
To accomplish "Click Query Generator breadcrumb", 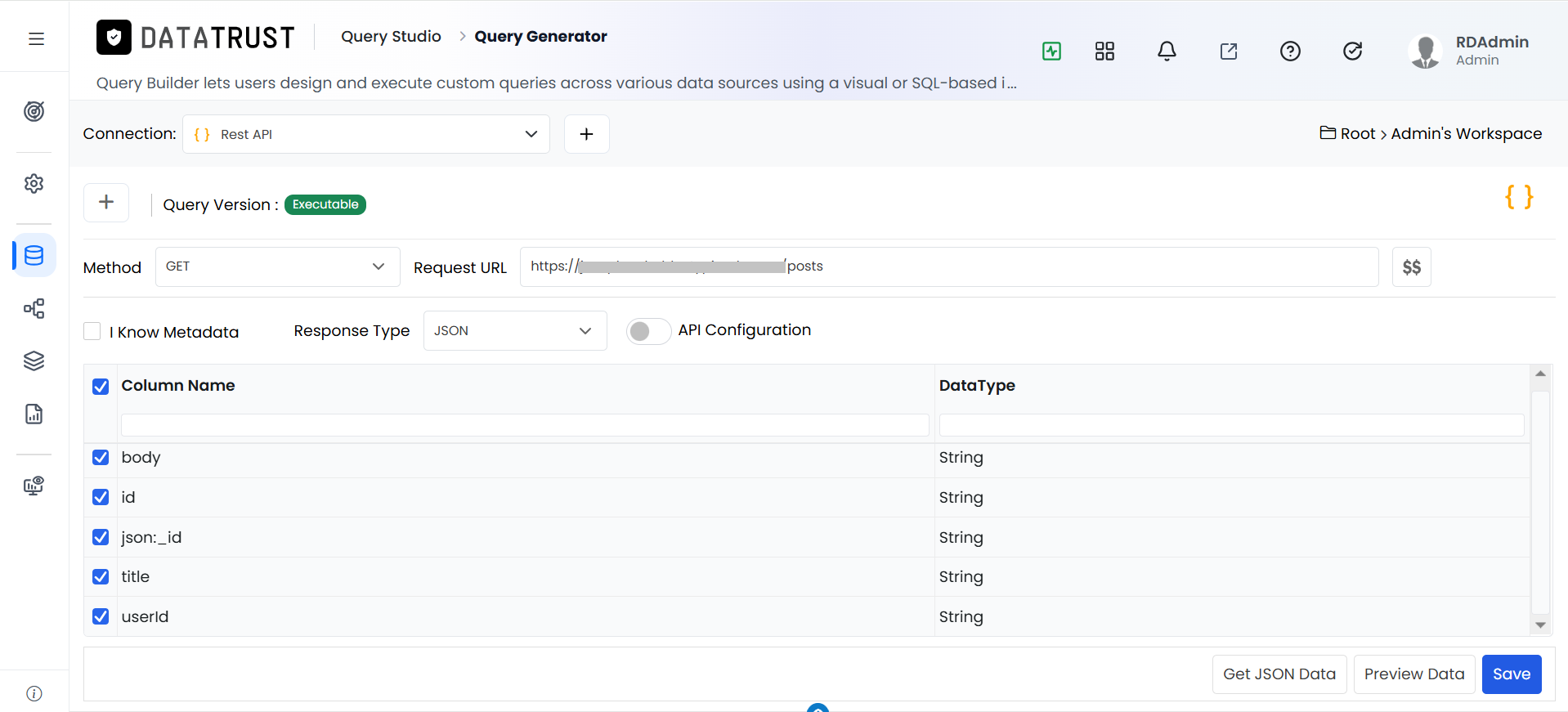I will pyautogui.click(x=540, y=37).
